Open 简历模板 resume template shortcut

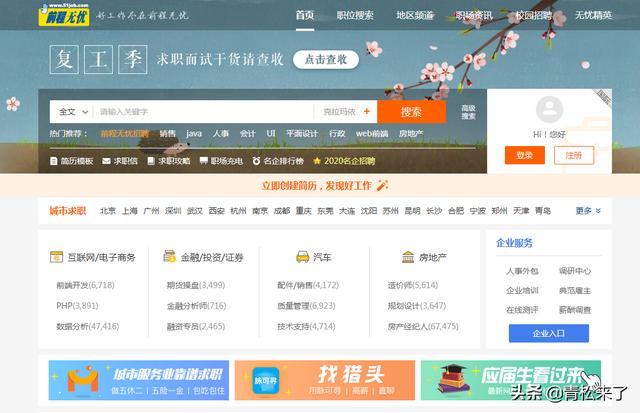pyautogui.click(x=71, y=160)
